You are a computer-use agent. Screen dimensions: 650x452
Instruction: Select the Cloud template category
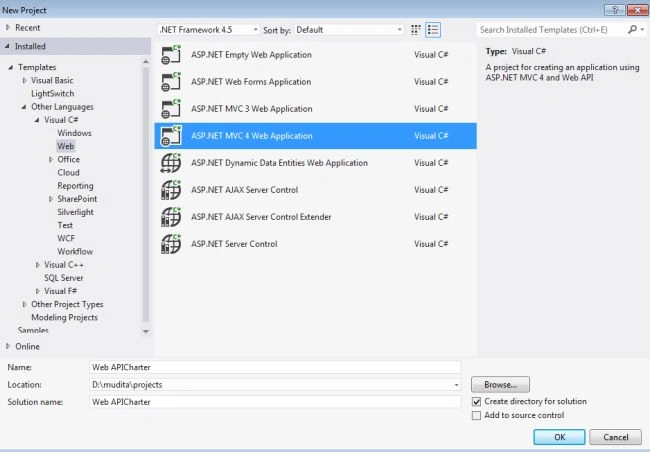click(x=68, y=173)
